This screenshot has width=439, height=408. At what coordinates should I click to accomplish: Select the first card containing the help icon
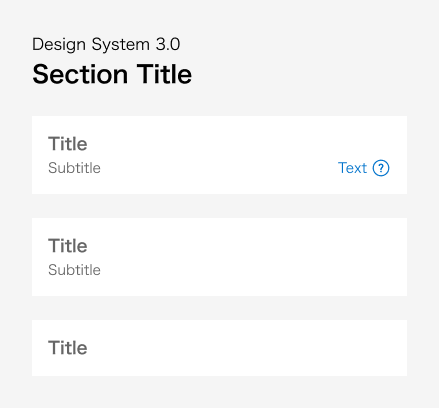[x=219, y=155]
